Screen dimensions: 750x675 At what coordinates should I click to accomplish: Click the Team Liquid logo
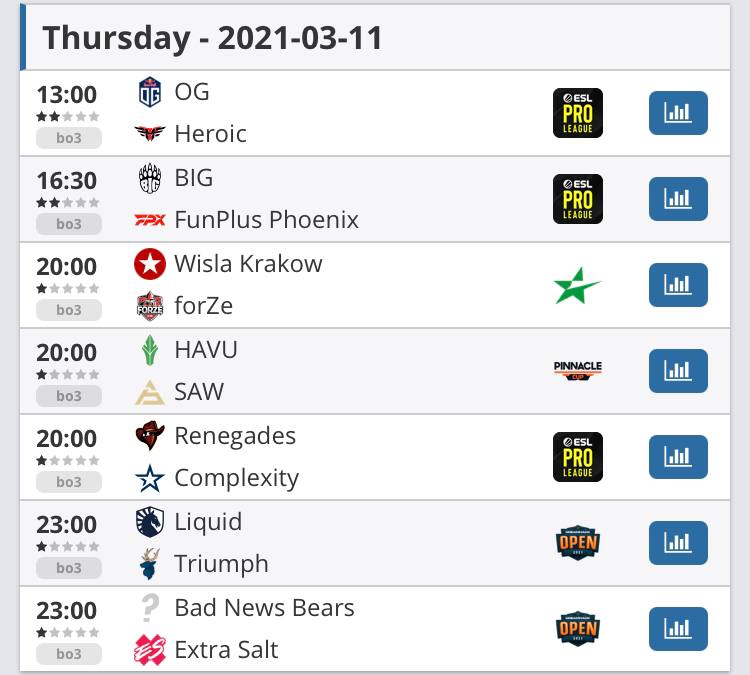point(149,522)
